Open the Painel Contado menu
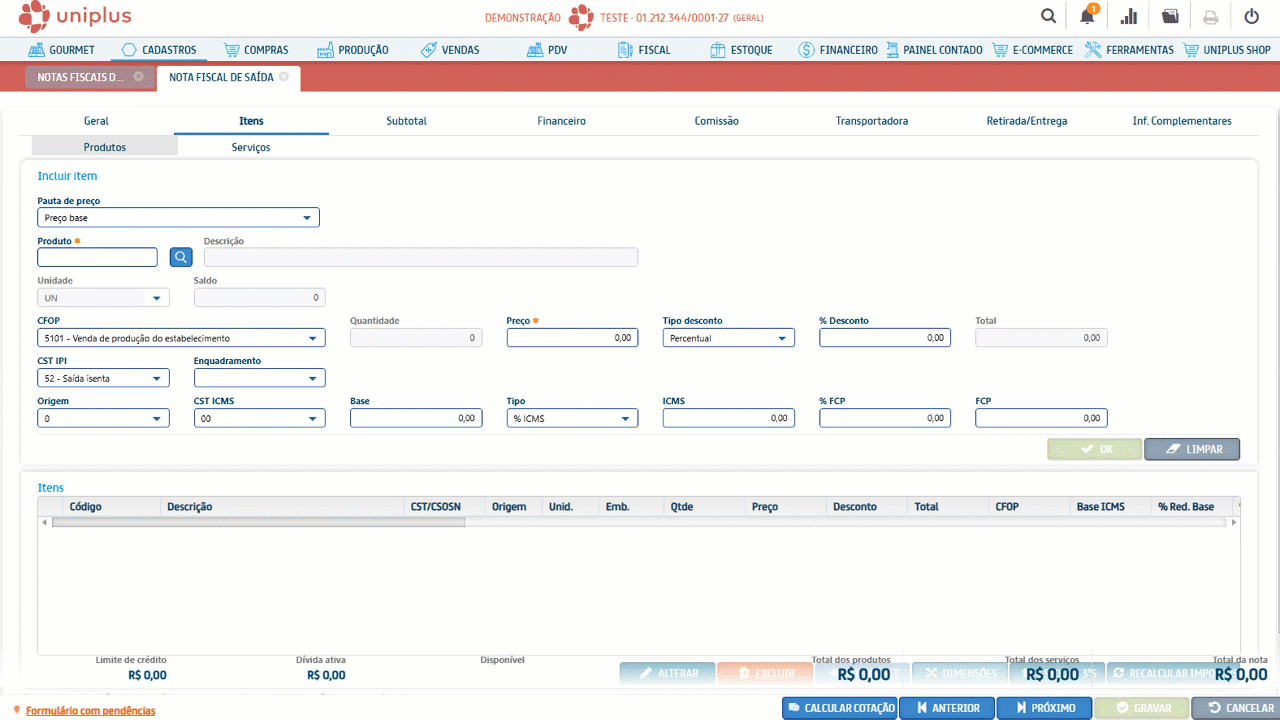The image size is (1280, 720). point(935,49)
